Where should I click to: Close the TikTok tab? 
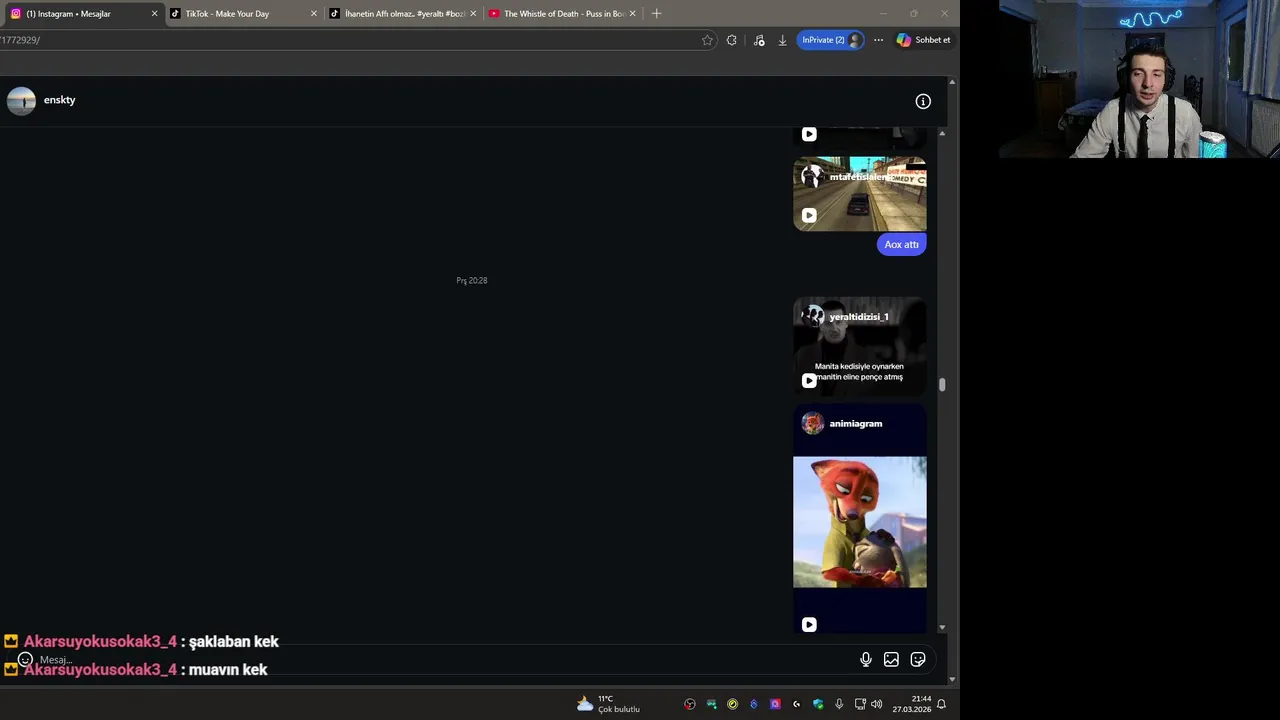click(314, 14)
